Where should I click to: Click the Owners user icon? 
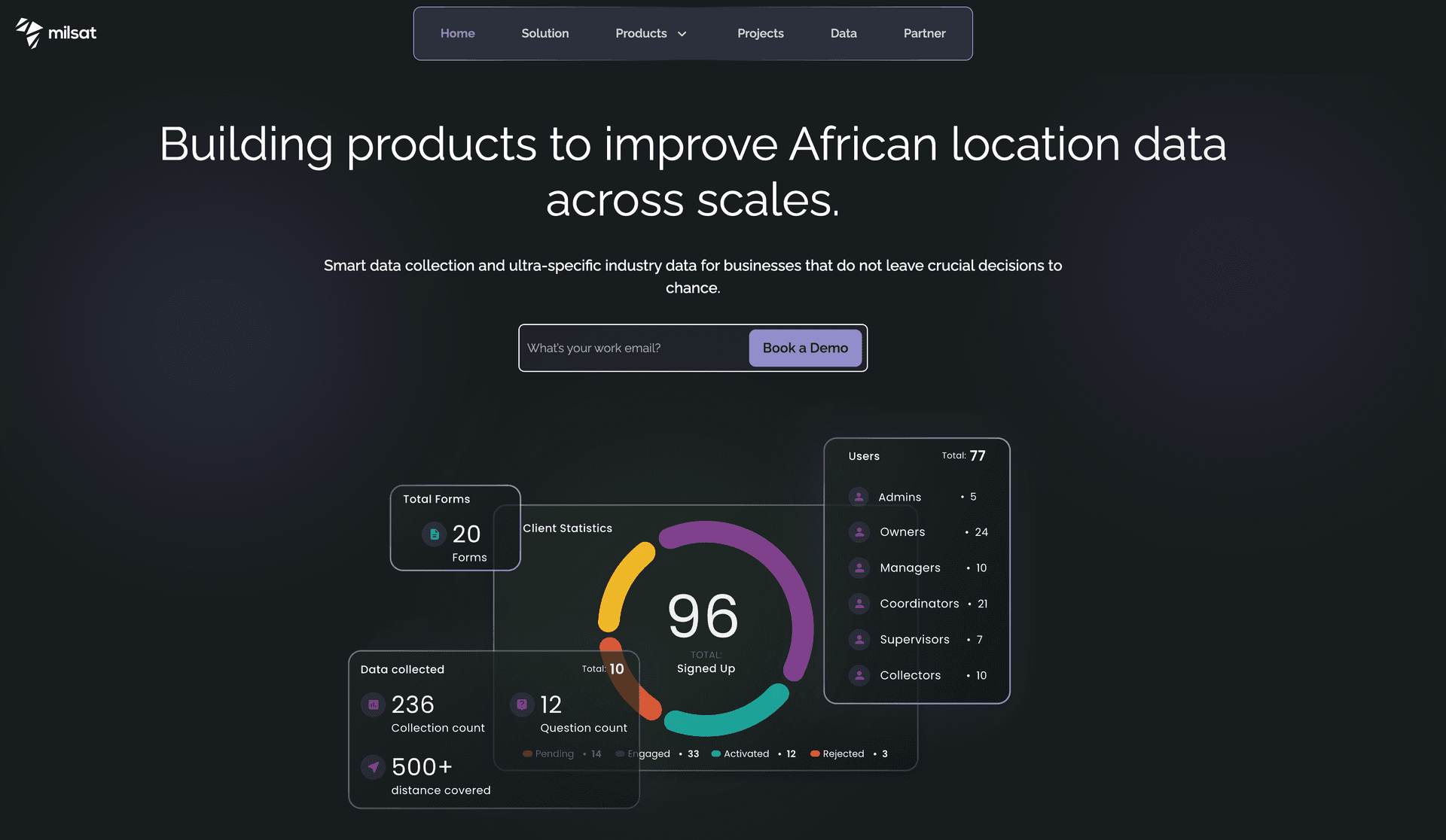(859, 532)
